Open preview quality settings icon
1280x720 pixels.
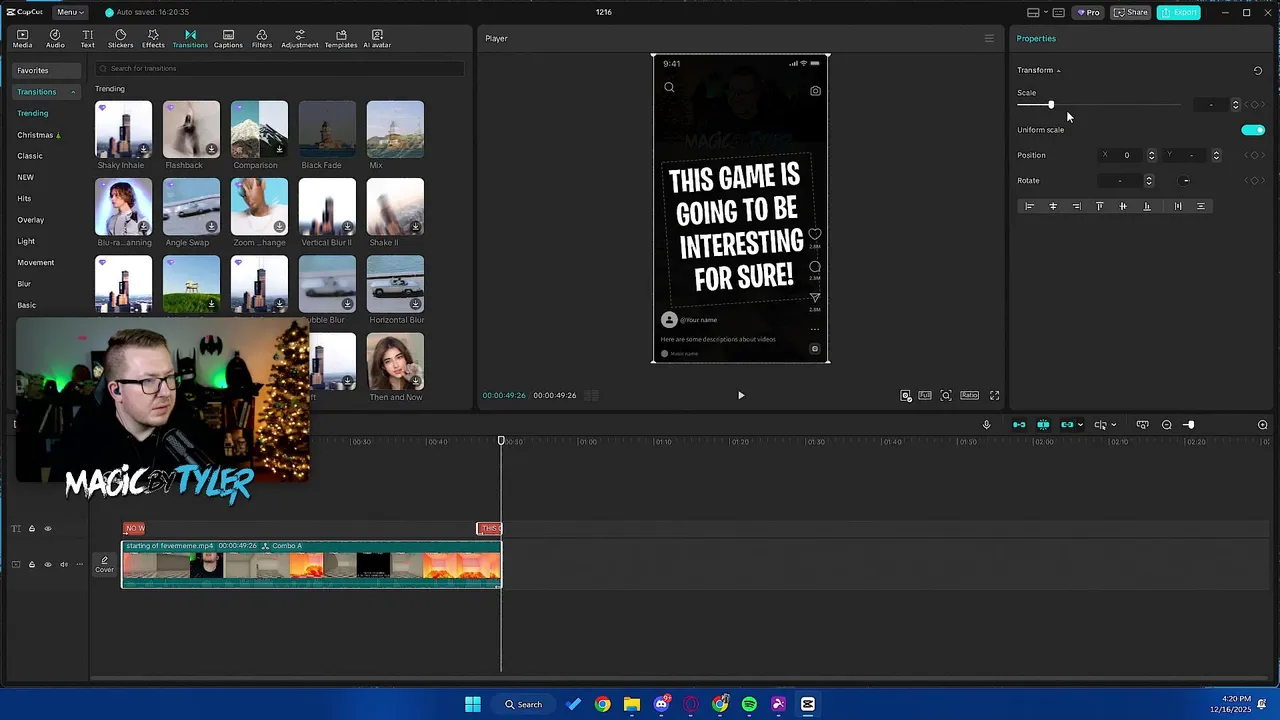pyautogui.click(x=906, y=395)
